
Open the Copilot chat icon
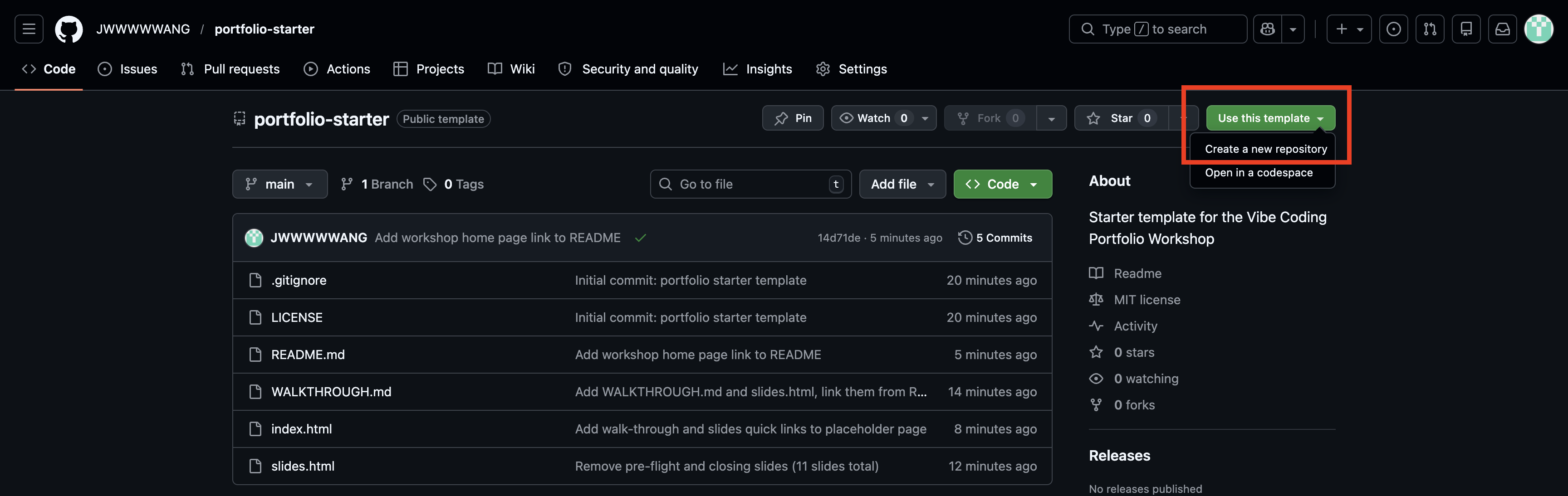[x=1267, y=29]
